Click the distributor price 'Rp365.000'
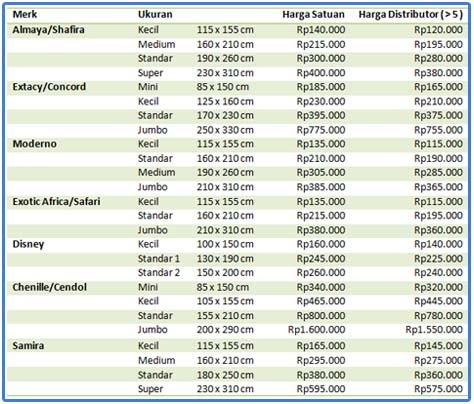 click(x=438, y=187)
